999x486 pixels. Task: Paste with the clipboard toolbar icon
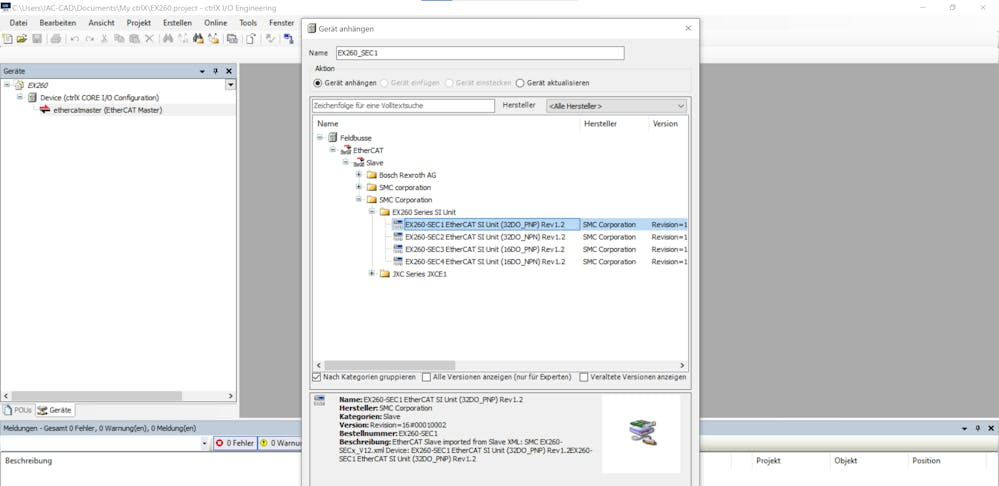[134, 39]
